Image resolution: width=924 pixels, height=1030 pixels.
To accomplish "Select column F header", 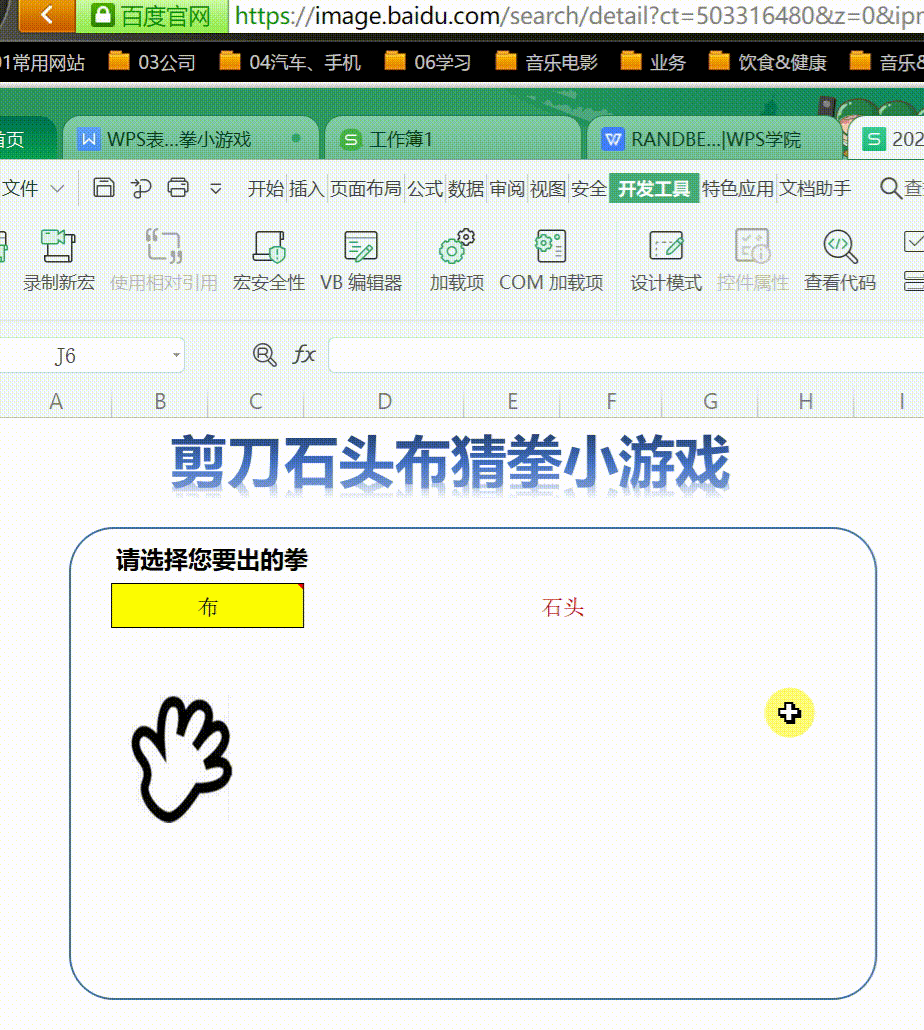I will pyautogui.click(x=611, y=401).
